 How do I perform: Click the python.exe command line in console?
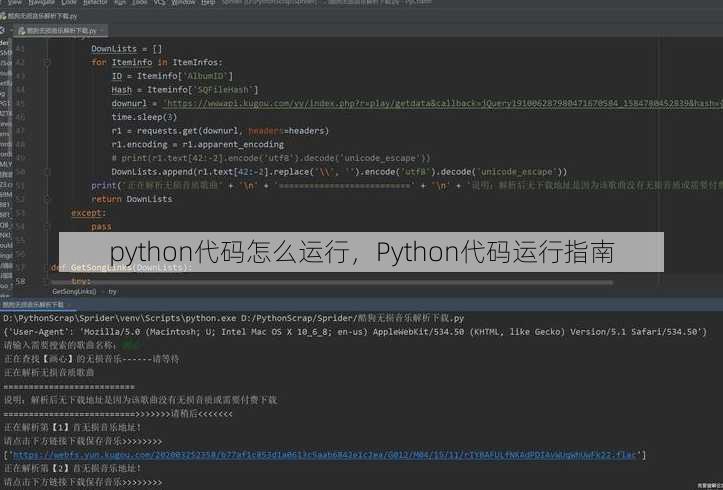233,318
